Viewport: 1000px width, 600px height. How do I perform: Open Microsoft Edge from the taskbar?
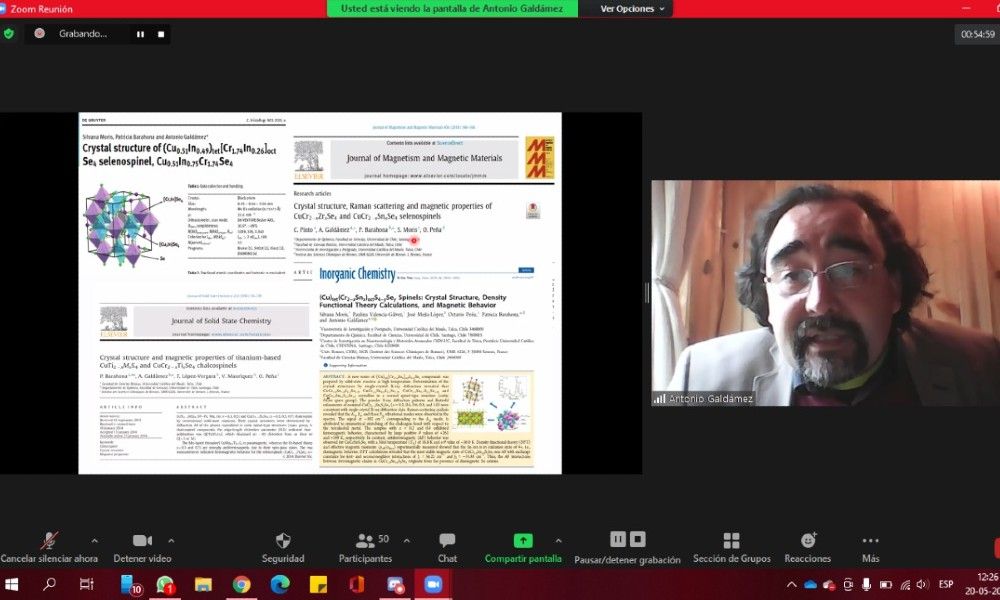pyautogui.click(x=280, y=584)
